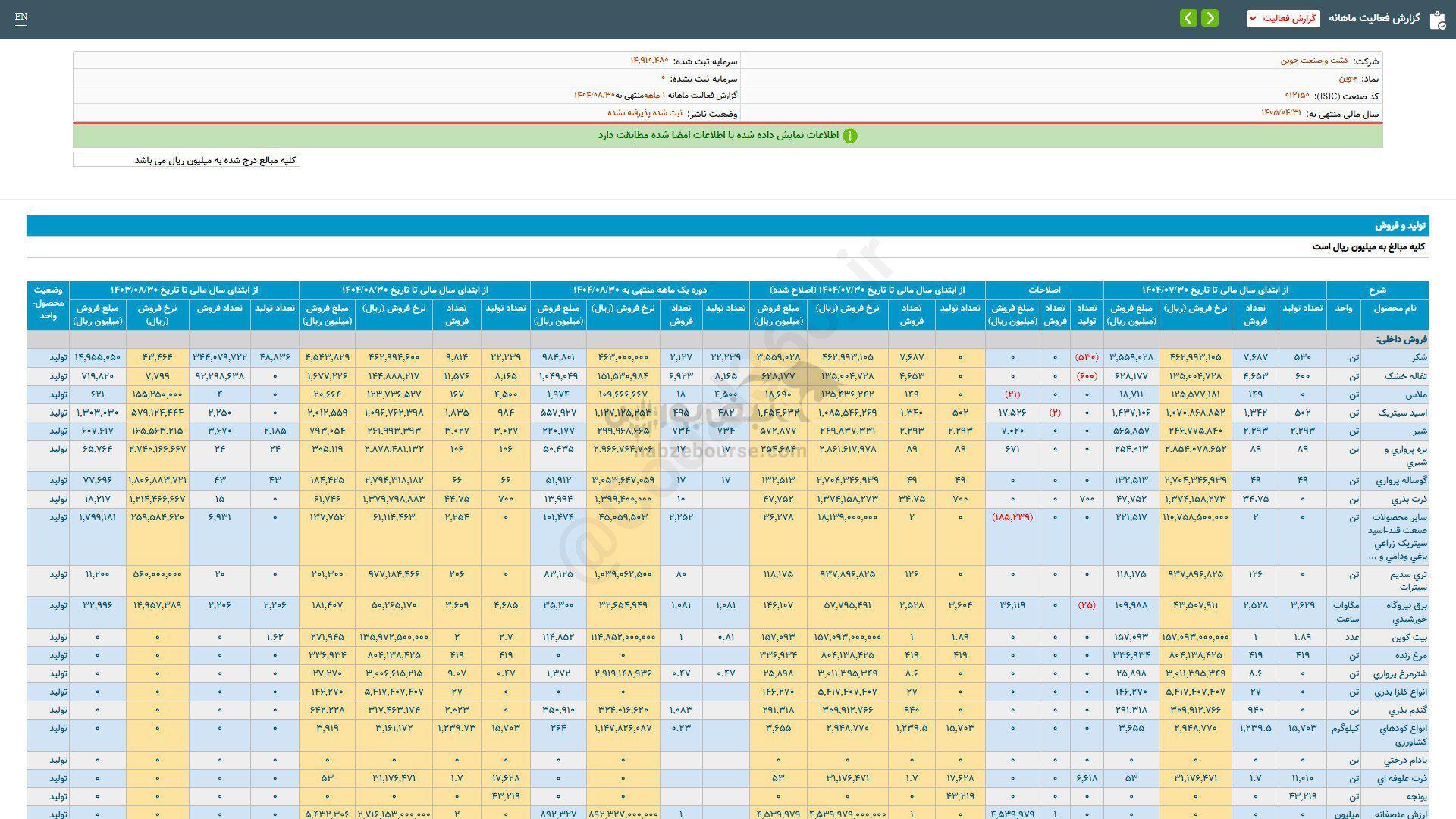
Task: Click the green info circle icon
Action: pos(850,136)
